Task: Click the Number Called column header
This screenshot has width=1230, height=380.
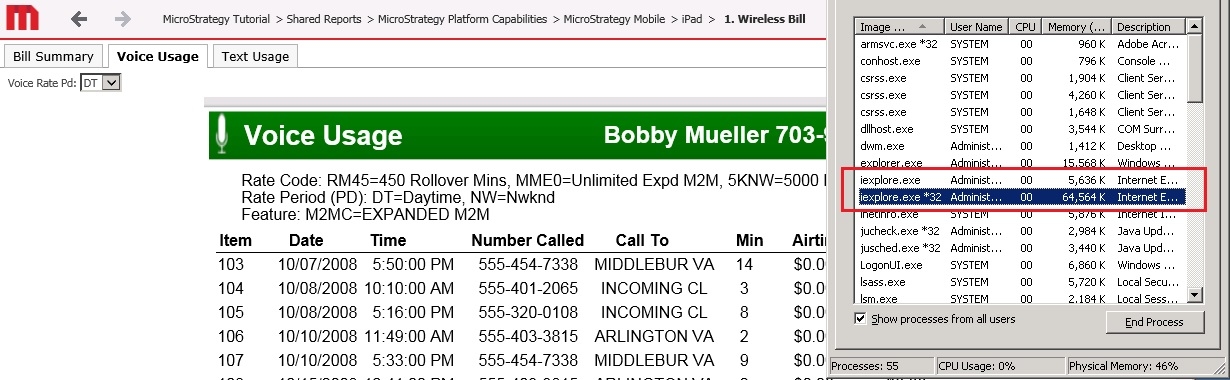Action: coord(527,240)
